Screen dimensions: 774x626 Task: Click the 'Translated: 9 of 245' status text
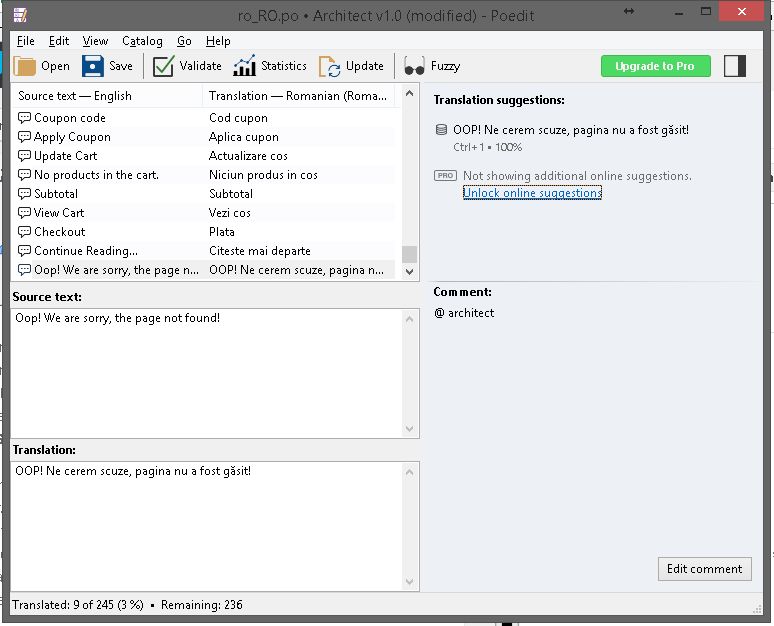click(78, 605)
